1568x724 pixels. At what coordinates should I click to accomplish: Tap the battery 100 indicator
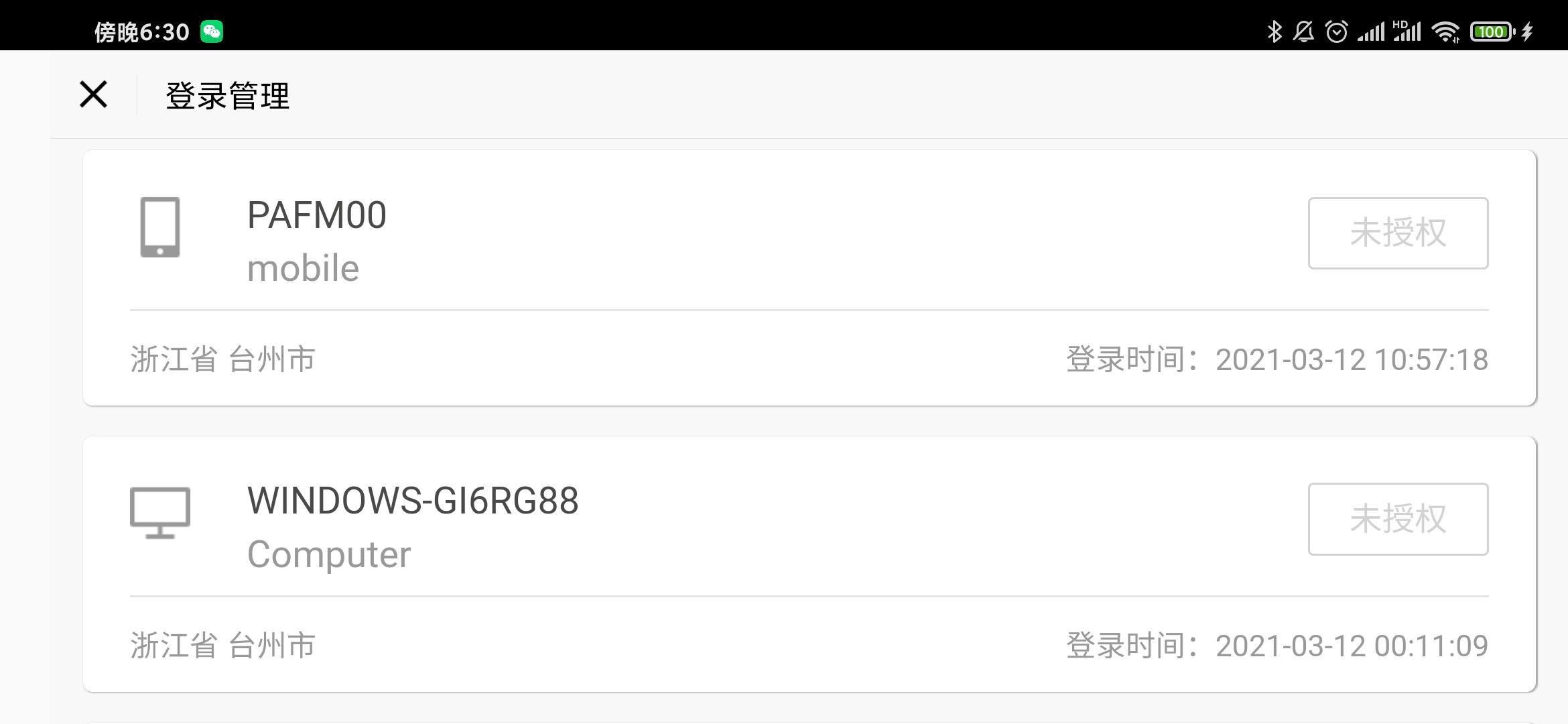coord(1492,32)
